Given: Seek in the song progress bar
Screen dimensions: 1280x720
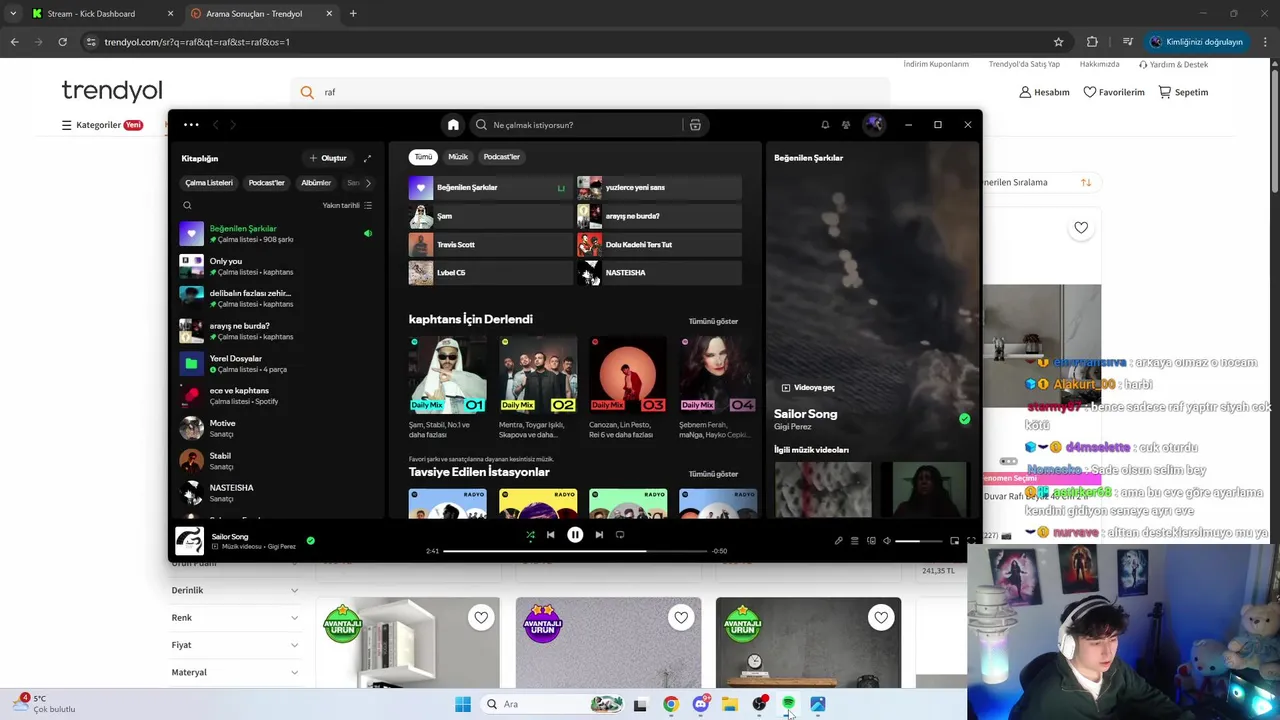Looking at the screenshot, I should click(x=575, y=551).
